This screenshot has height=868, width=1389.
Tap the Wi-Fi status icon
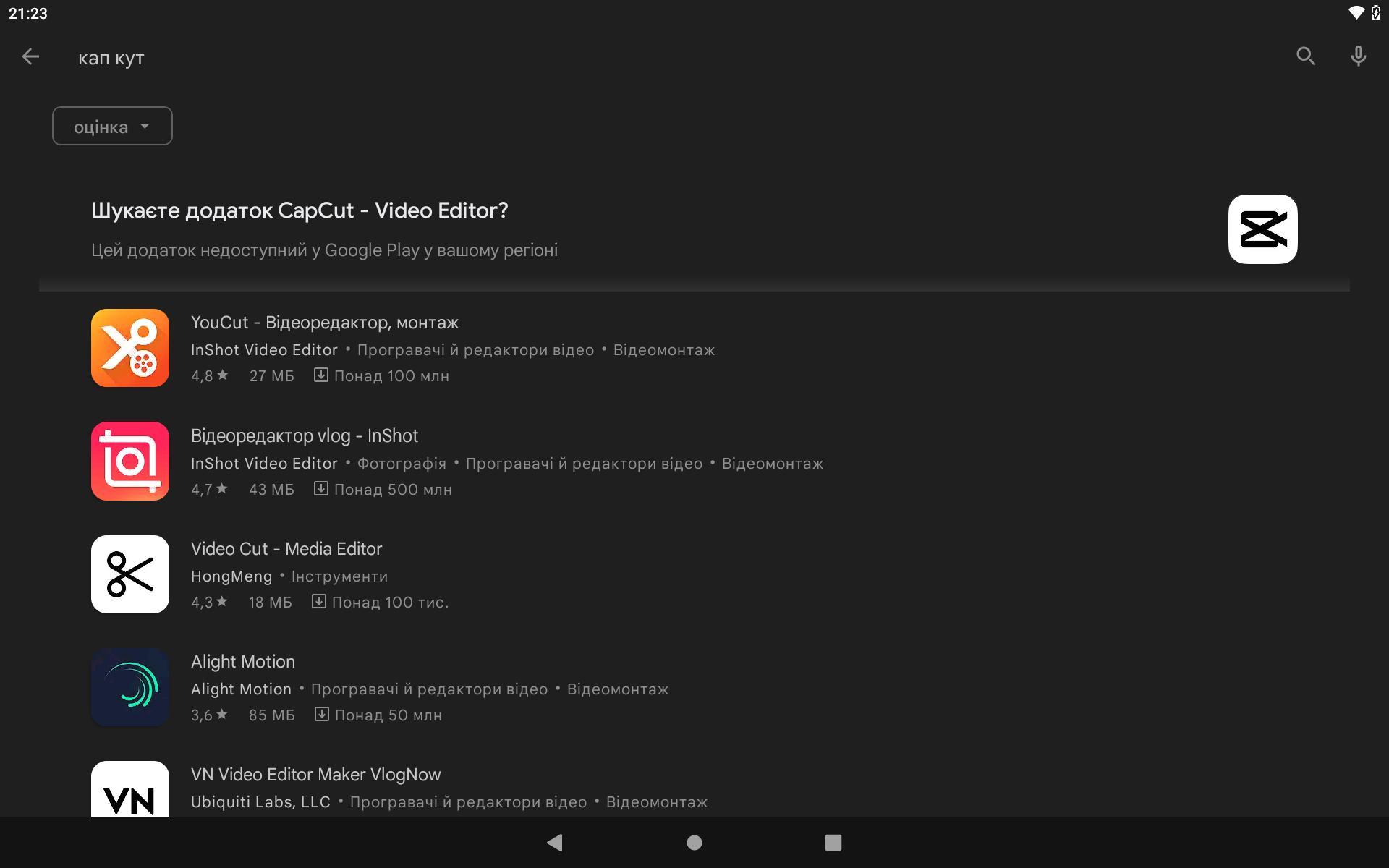1356,13
